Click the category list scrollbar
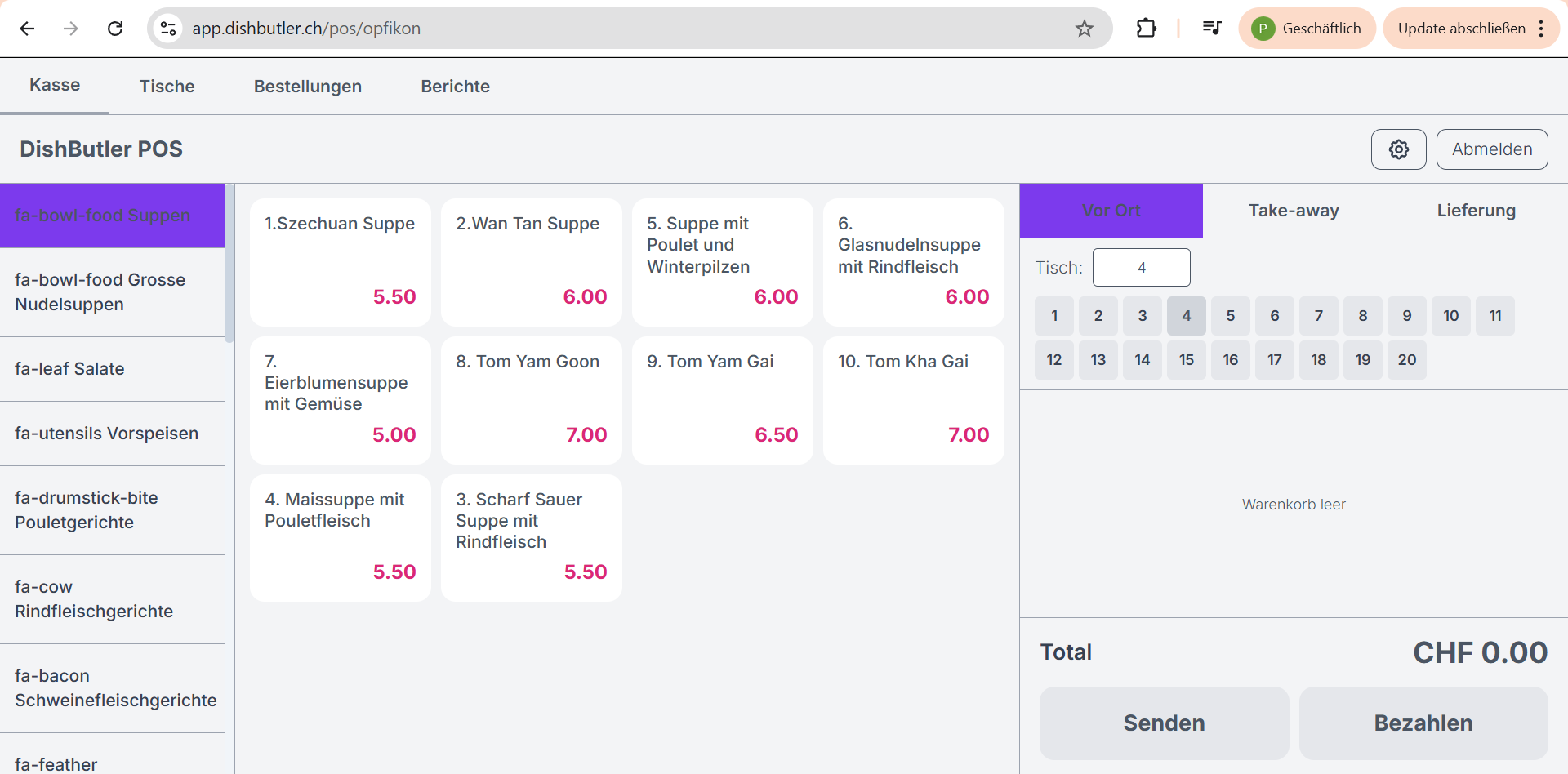Screen dimensions: 1568x774 coord(229,263)
